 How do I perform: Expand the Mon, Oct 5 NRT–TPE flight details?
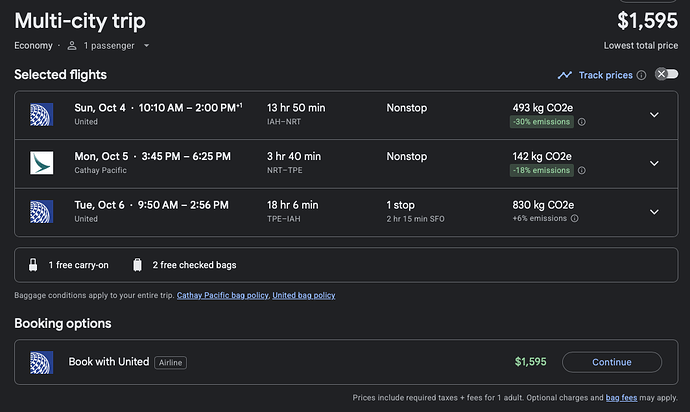(654, 163)
